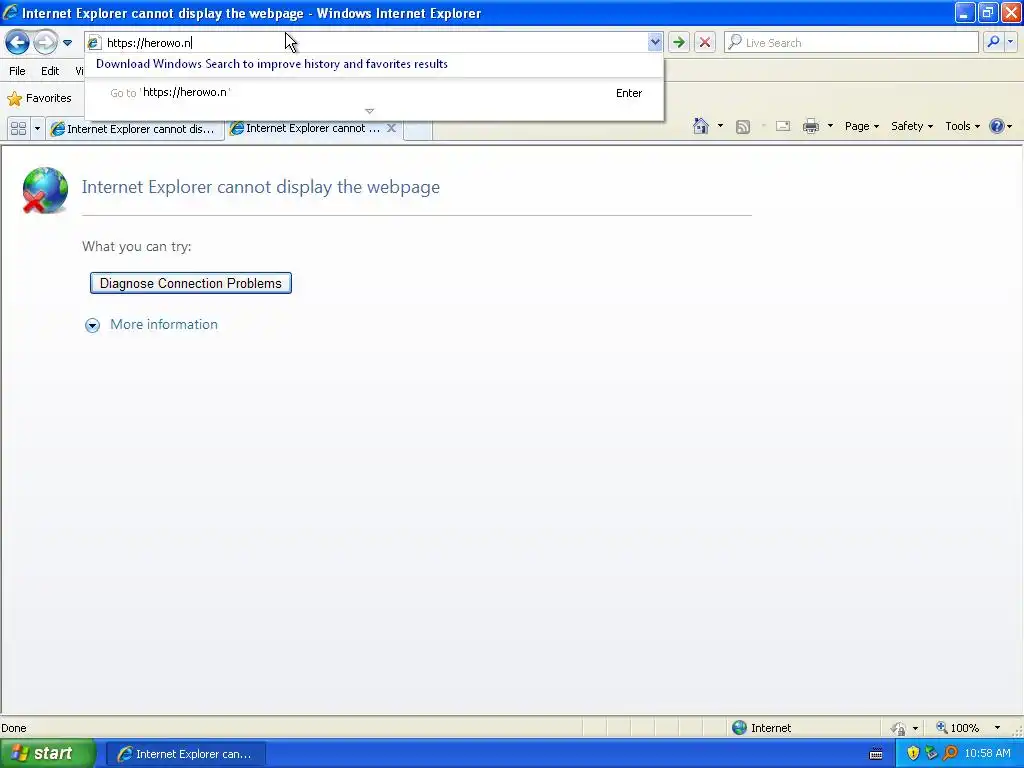Image resolution: width=1024 pixels, height=768 pixels.
Task: Click the Read Mail envelope icon
Action: (782, 126)
